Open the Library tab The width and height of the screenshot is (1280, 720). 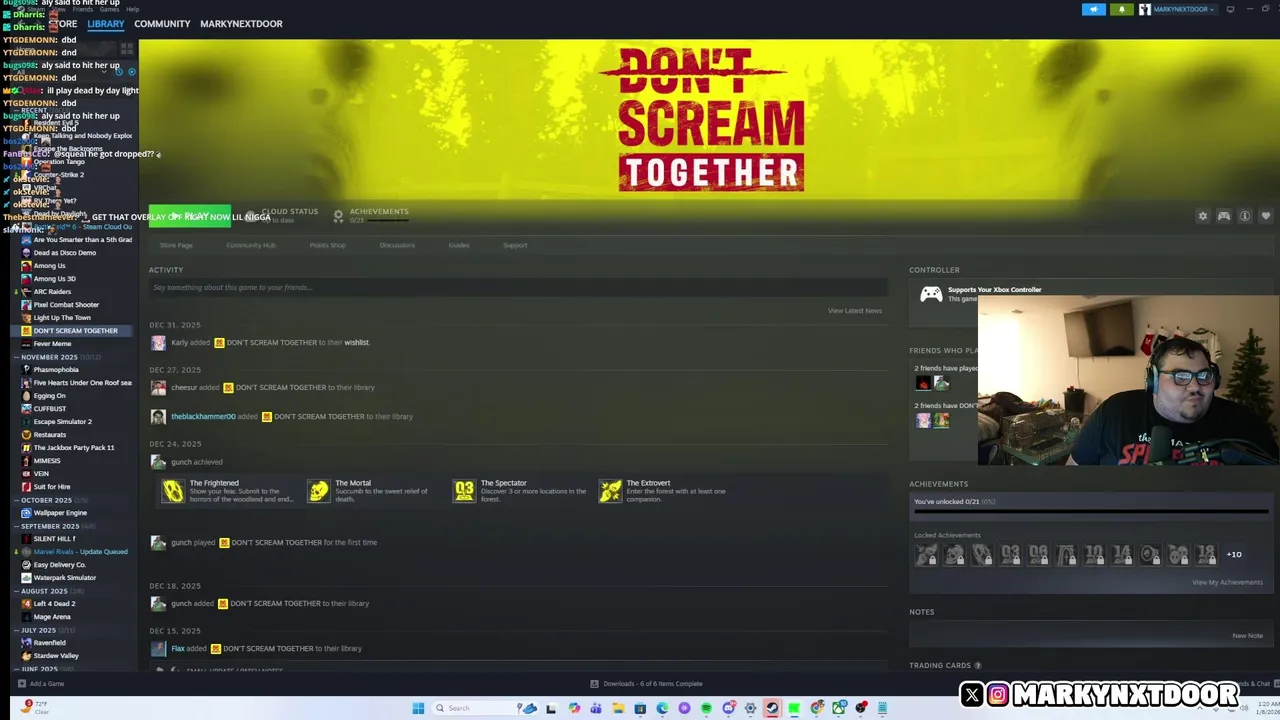[106, 24]
